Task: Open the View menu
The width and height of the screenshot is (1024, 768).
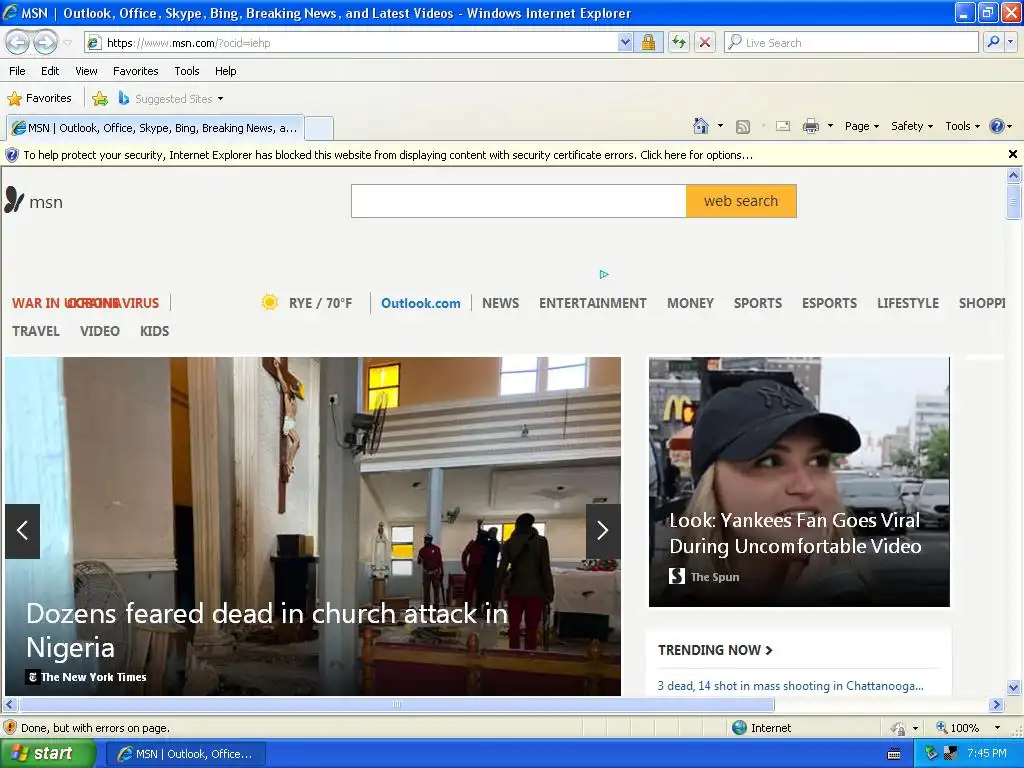Action: coord(86,71)
